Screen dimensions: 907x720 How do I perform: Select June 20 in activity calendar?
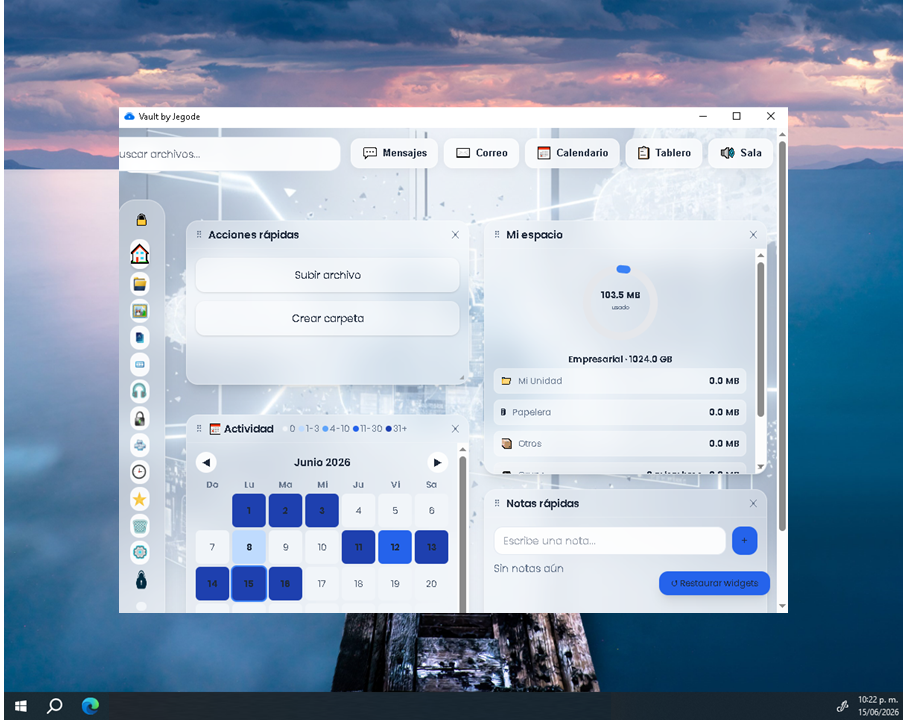coord(432,584)
